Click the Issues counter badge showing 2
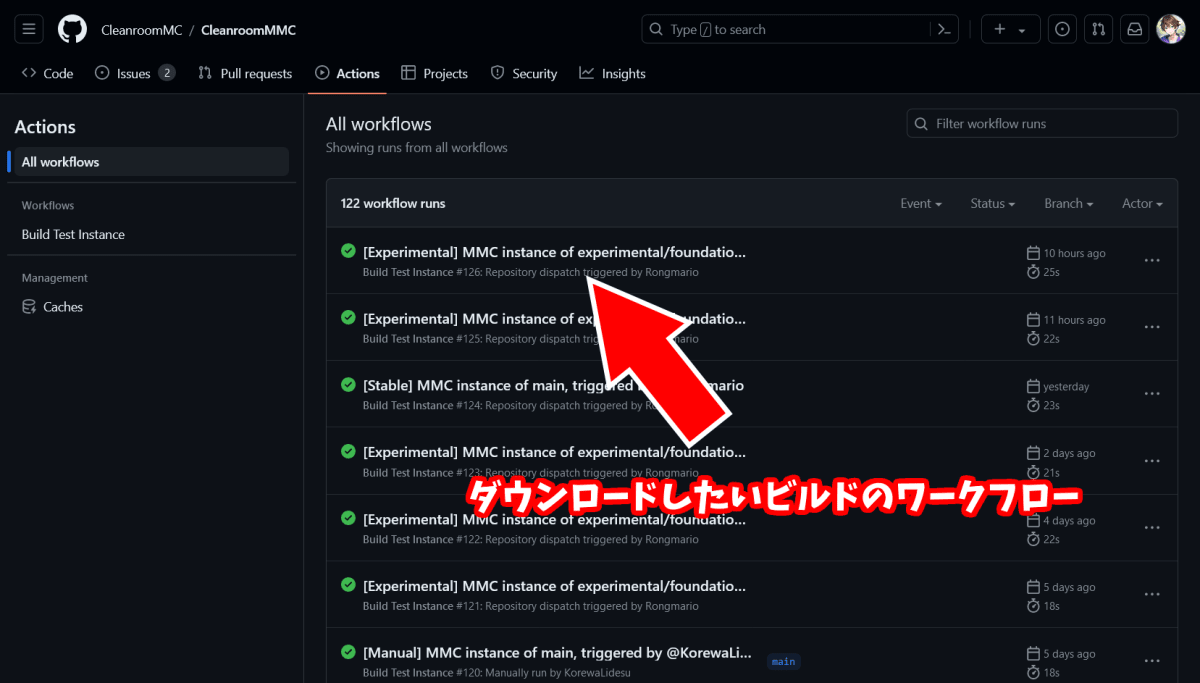 [167, 73]
